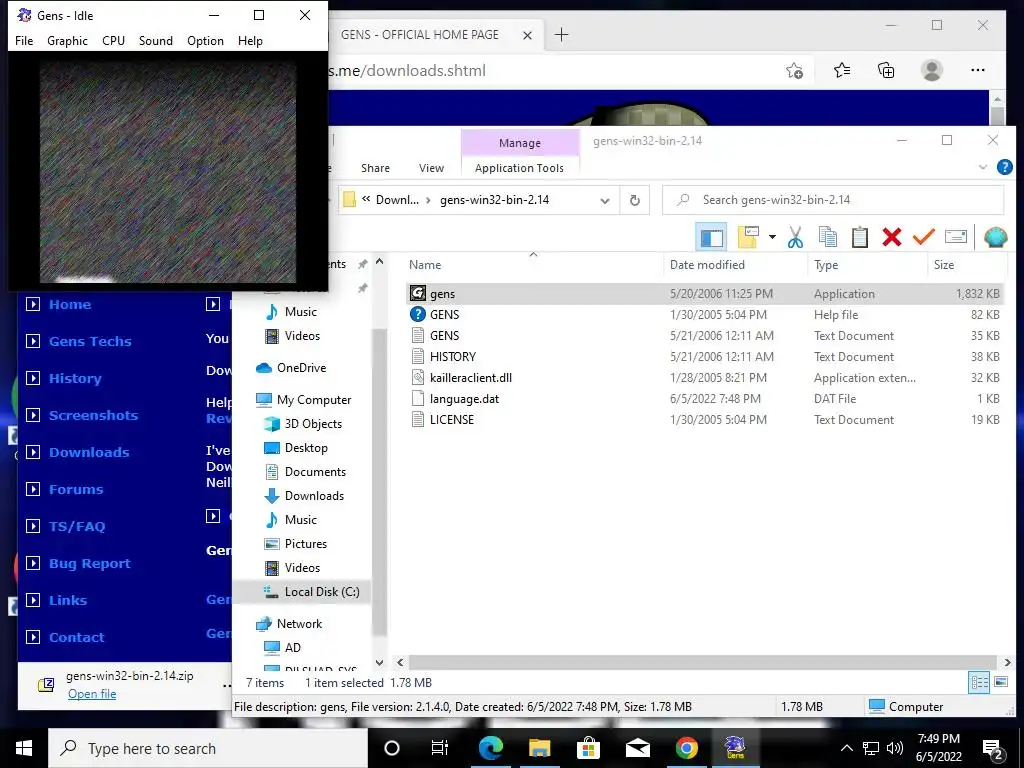Select the LICENSE text document
The width and height of the screenshot is (1024, 768).
click(704, 419)
